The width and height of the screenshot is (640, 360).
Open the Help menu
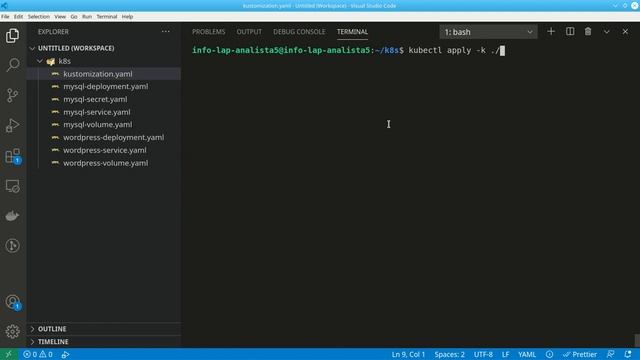[127, 17]
